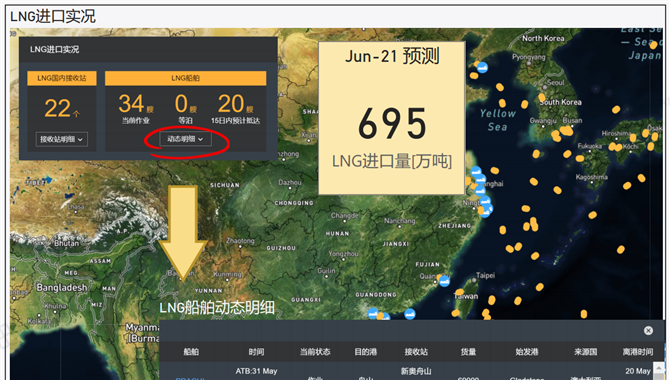This screenshot has width=670, height=380.
Task: Sort by the 目的港 column header
Action: (x=366, y=352)
